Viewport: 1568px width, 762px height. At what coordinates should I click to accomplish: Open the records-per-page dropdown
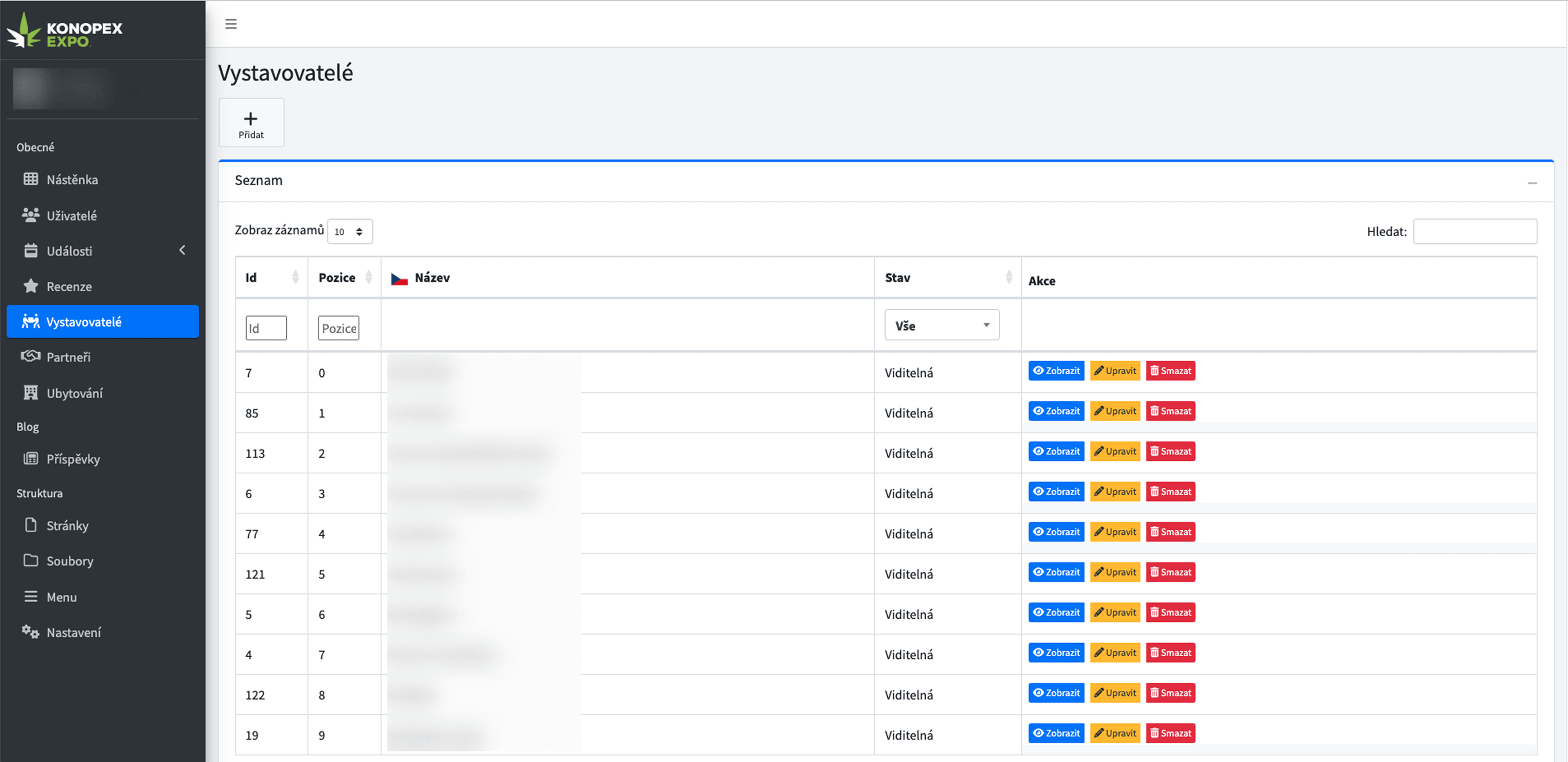tap(350, 231)
